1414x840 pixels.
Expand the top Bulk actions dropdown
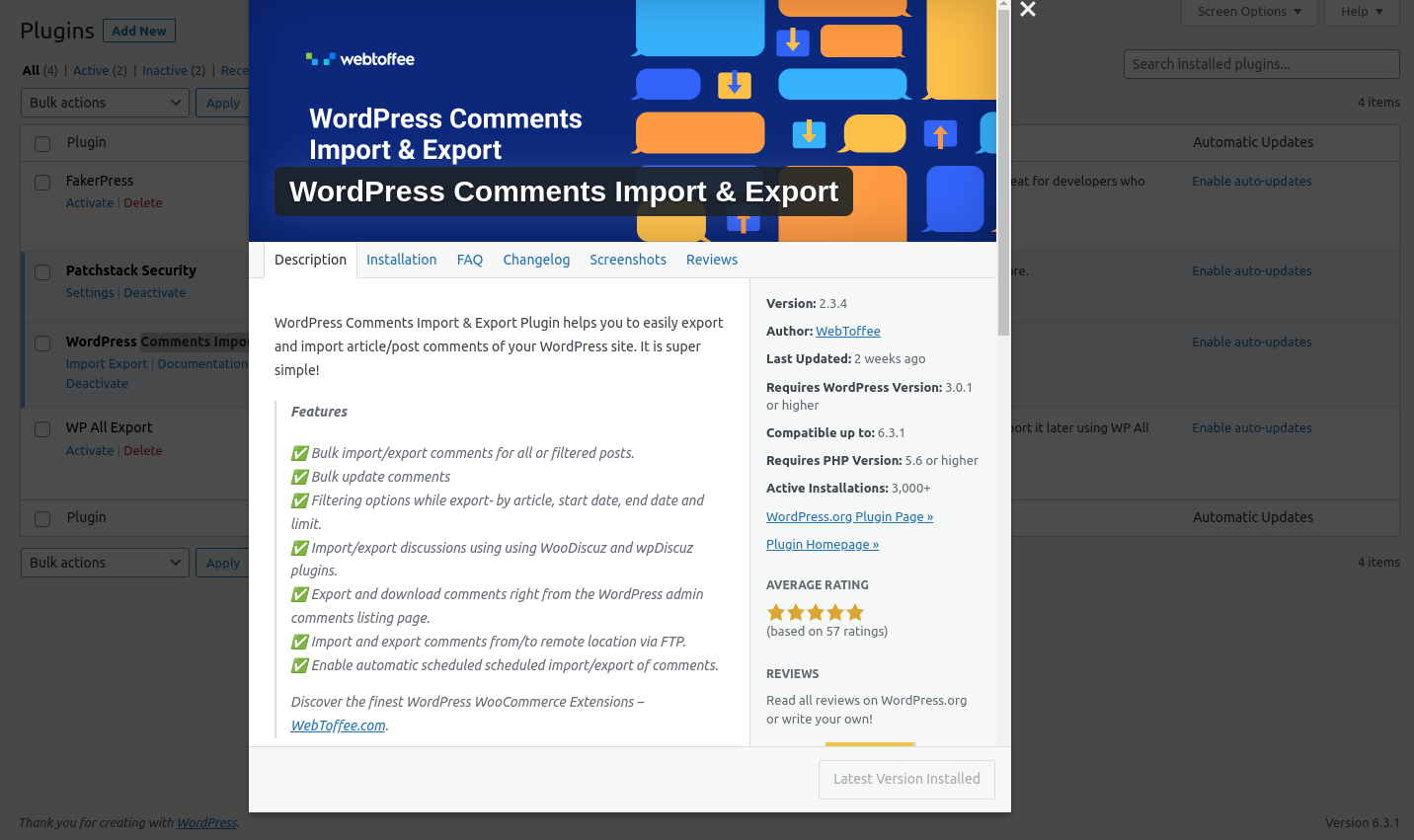coord(105,103)
